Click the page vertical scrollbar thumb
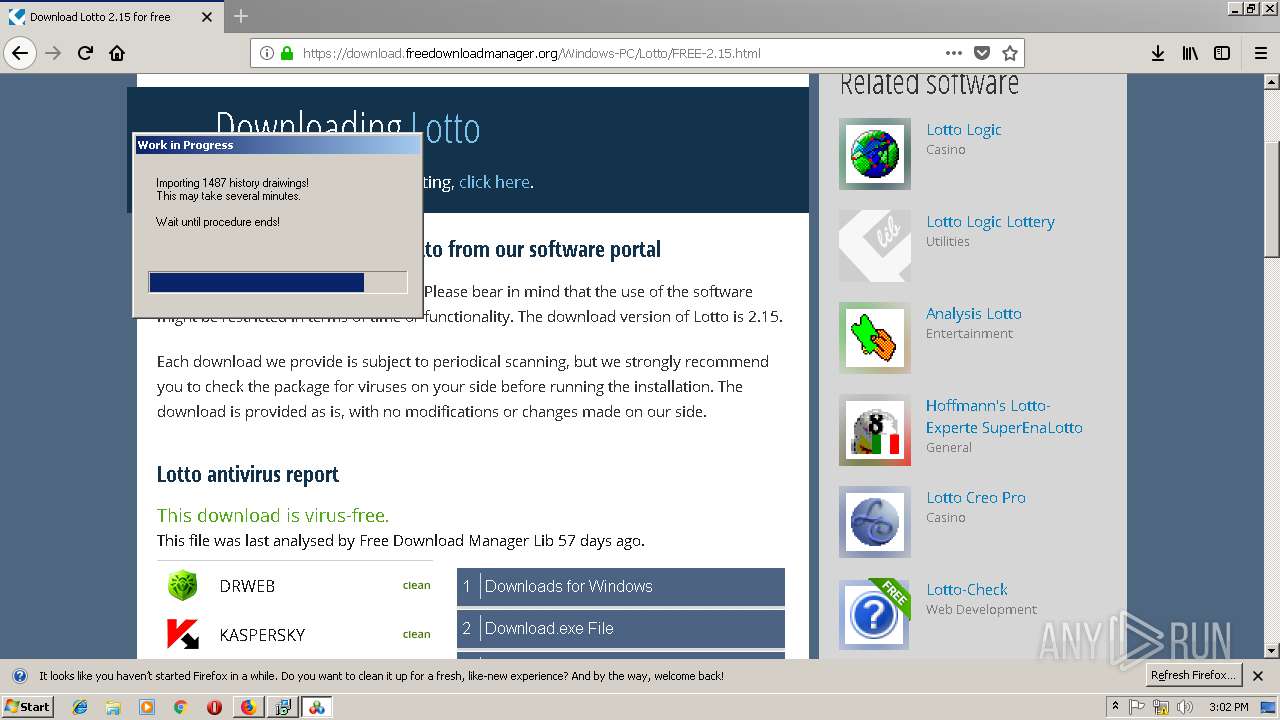The height and width of the screenshot is (720, 1280). (x=1272, y=199)
